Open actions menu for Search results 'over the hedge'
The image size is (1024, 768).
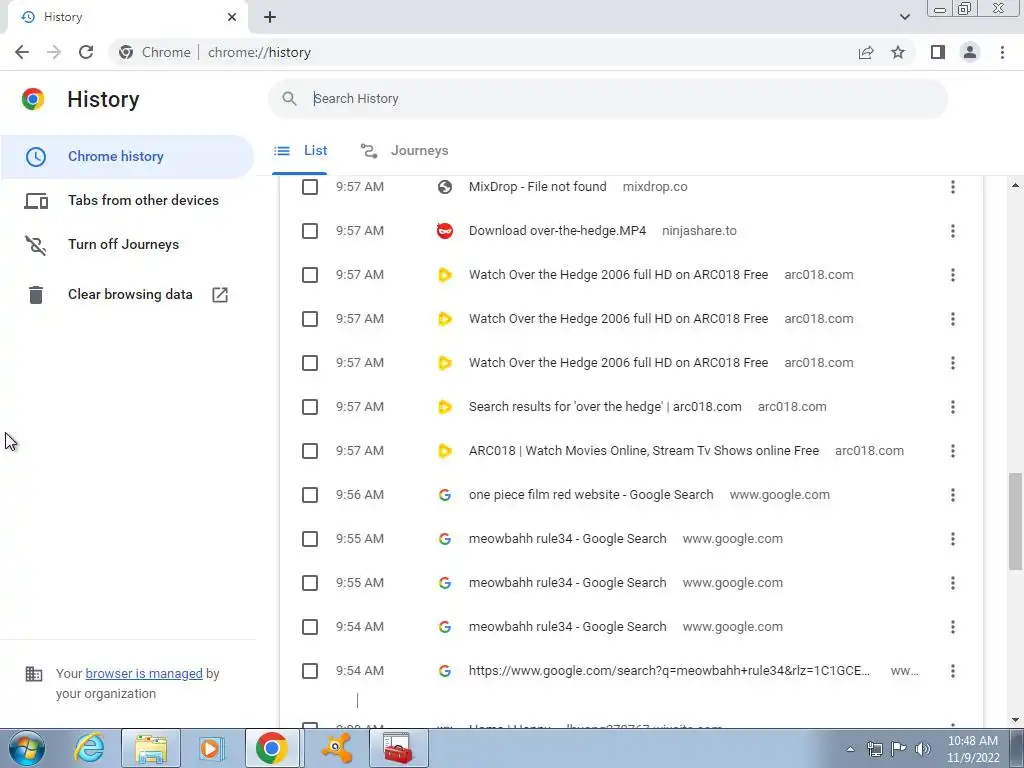click(952, 407)
